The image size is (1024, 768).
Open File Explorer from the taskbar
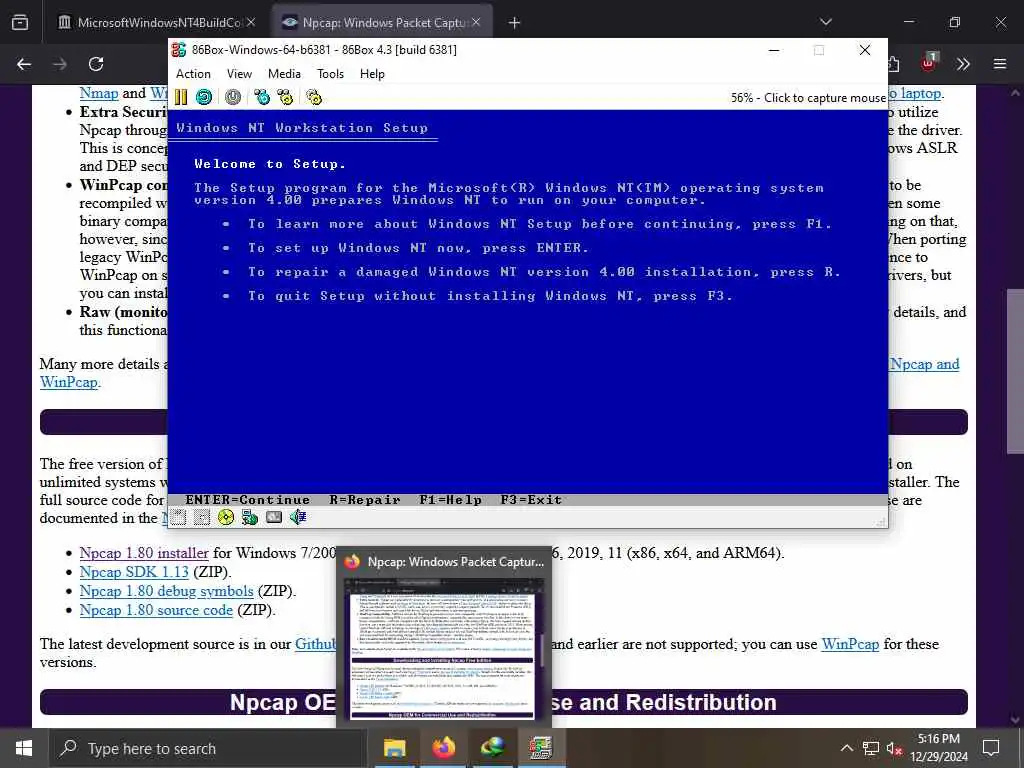pos(394,748)
